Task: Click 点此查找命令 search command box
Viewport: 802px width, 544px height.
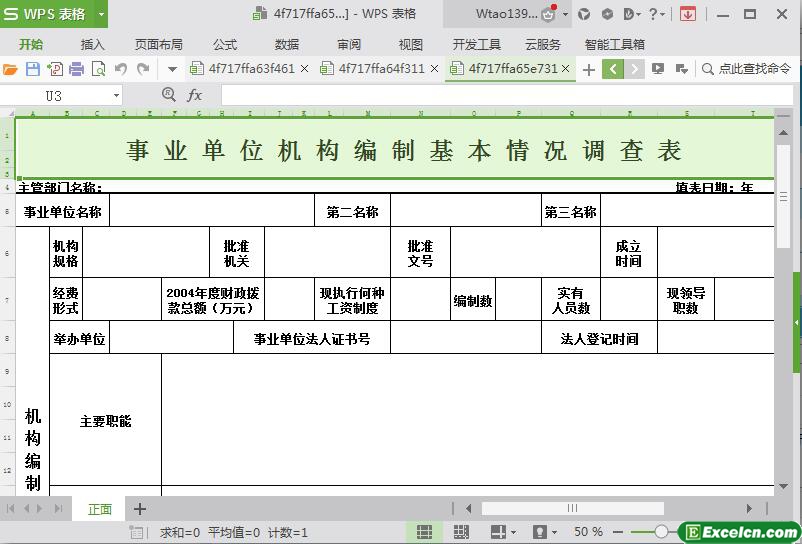Action: coord(746,69)
